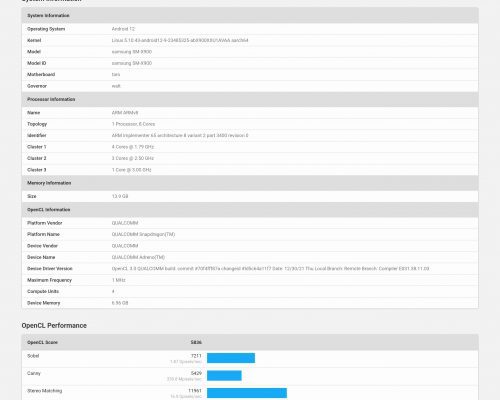
Task: Click the 'Motherboard' row label
Action: 41,74
